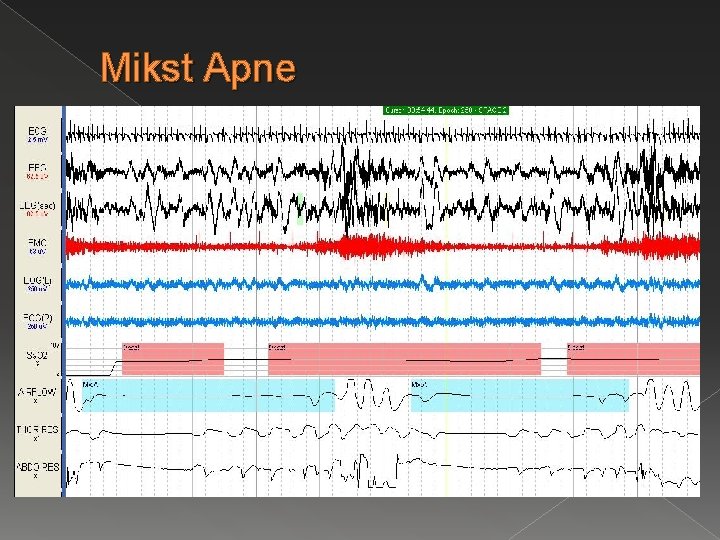Select the EEG channel label
This screenshot has width=720, height=540.
coord(37,168)
